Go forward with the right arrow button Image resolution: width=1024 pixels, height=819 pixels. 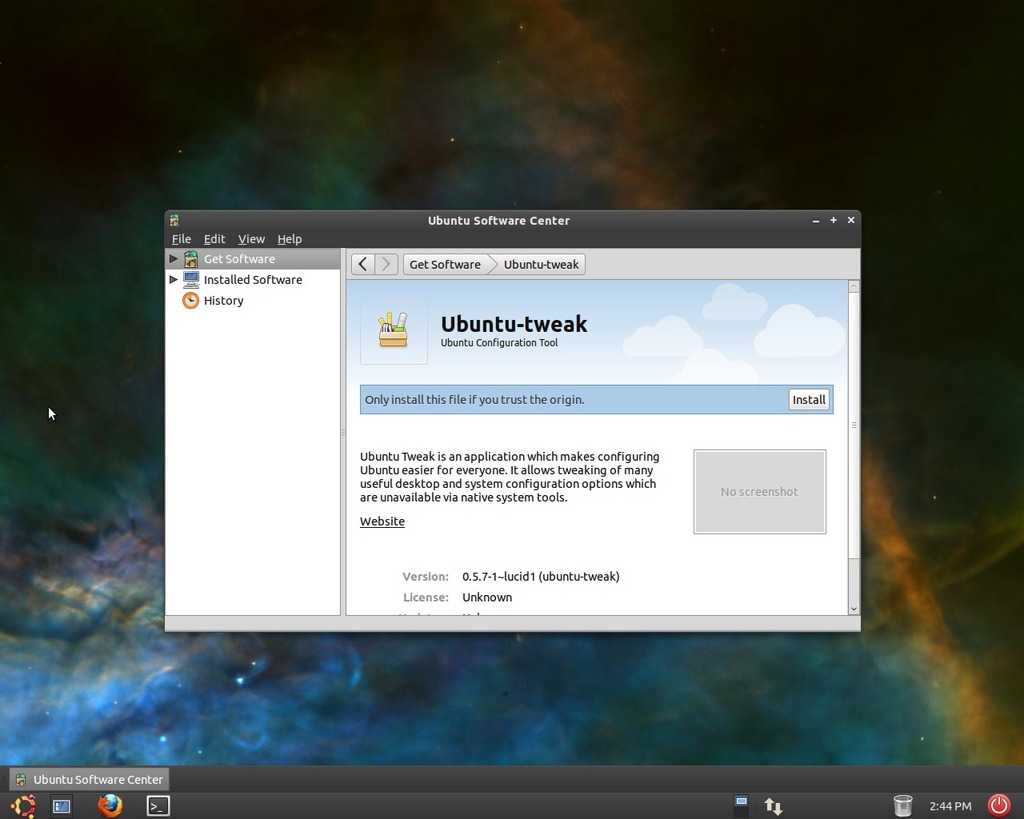387,265
